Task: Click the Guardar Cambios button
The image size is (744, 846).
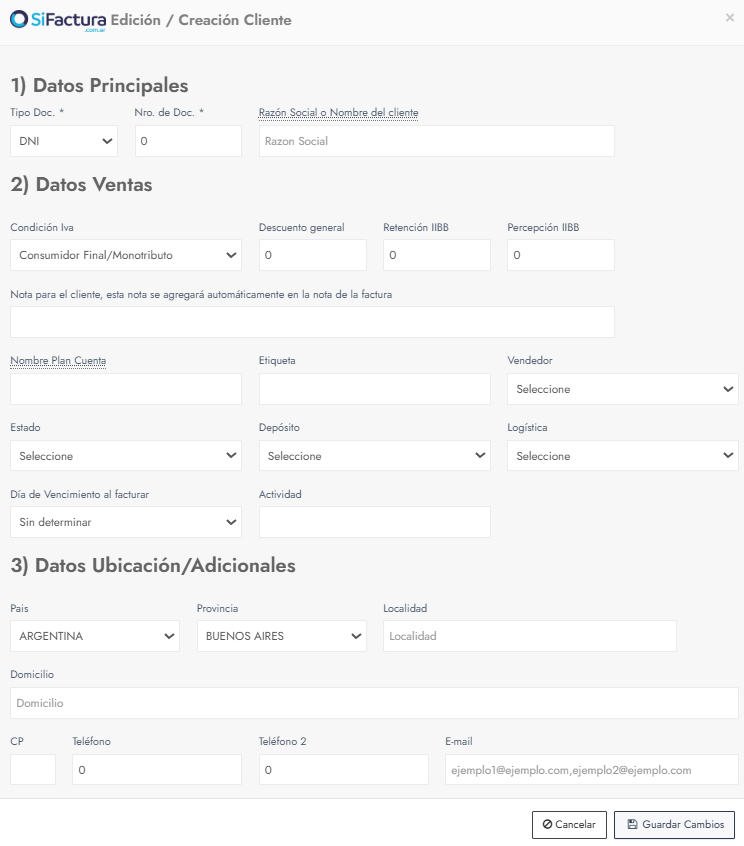Action: click(674, 825)
